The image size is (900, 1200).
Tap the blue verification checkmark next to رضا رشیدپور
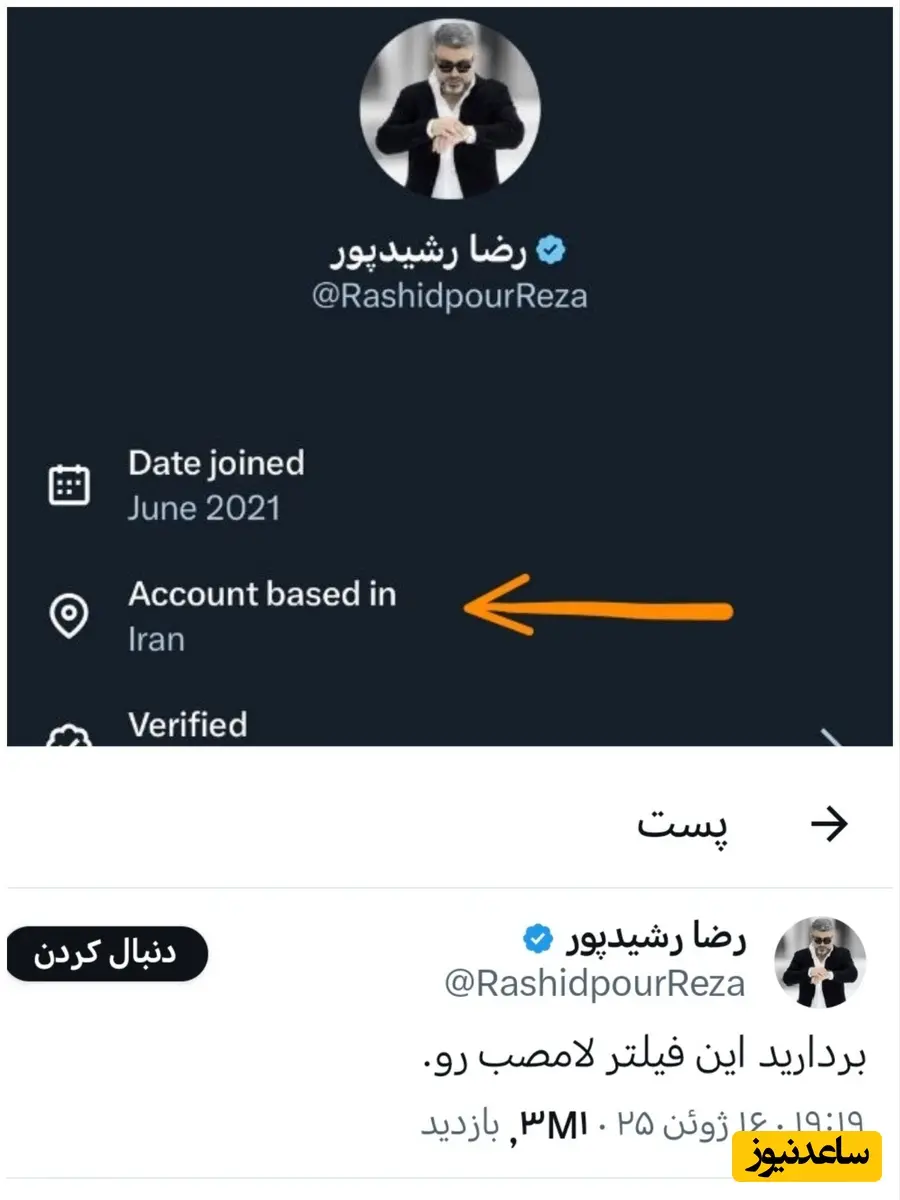pos(548,248)
